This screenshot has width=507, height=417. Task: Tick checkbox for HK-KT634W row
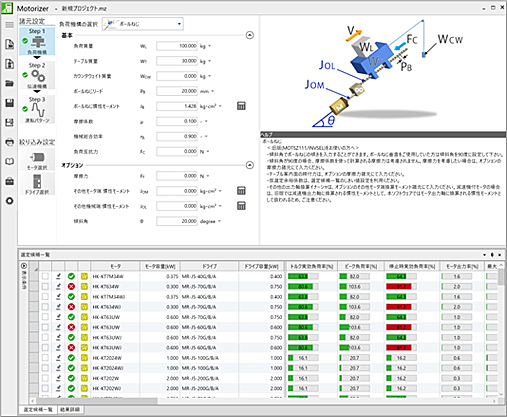[45, 286]
